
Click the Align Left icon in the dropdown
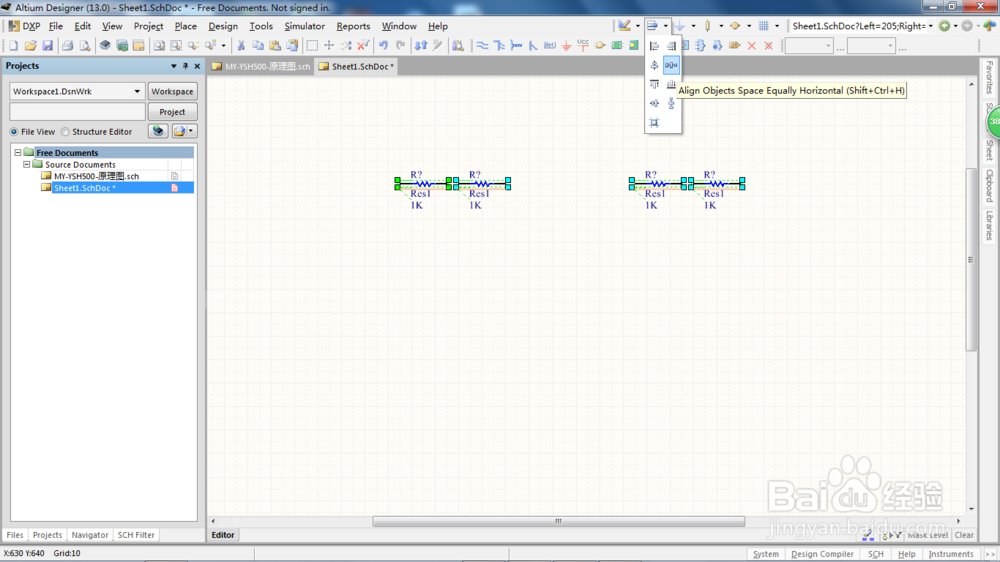click(x=654, y=46)
